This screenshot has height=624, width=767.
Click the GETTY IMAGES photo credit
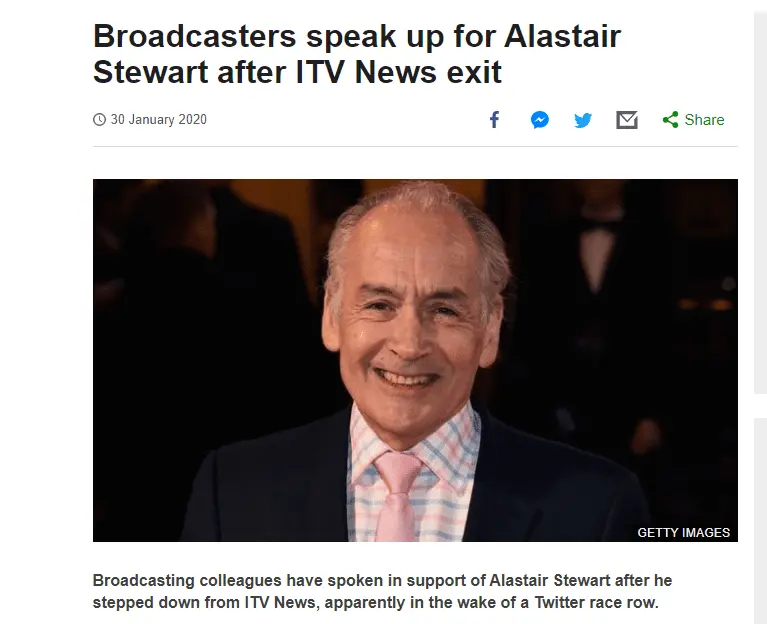point(683,533)
